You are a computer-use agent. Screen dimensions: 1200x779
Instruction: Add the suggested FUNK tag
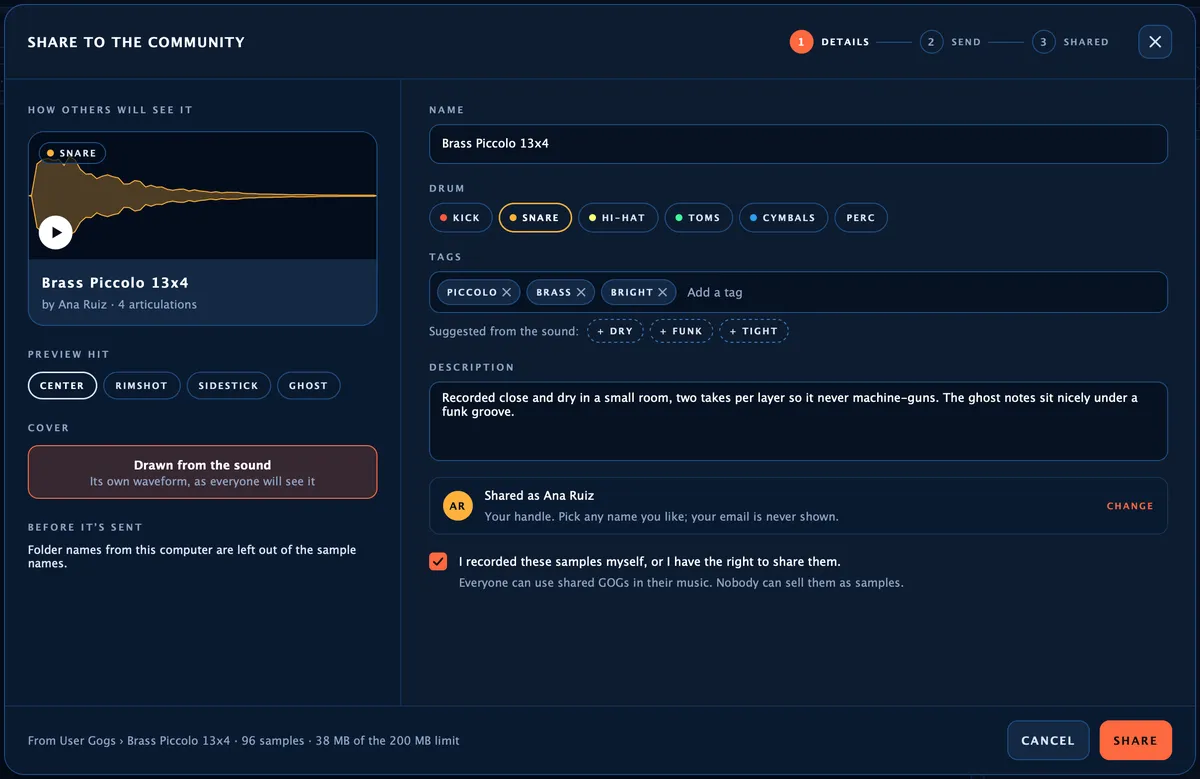(681, 331)
